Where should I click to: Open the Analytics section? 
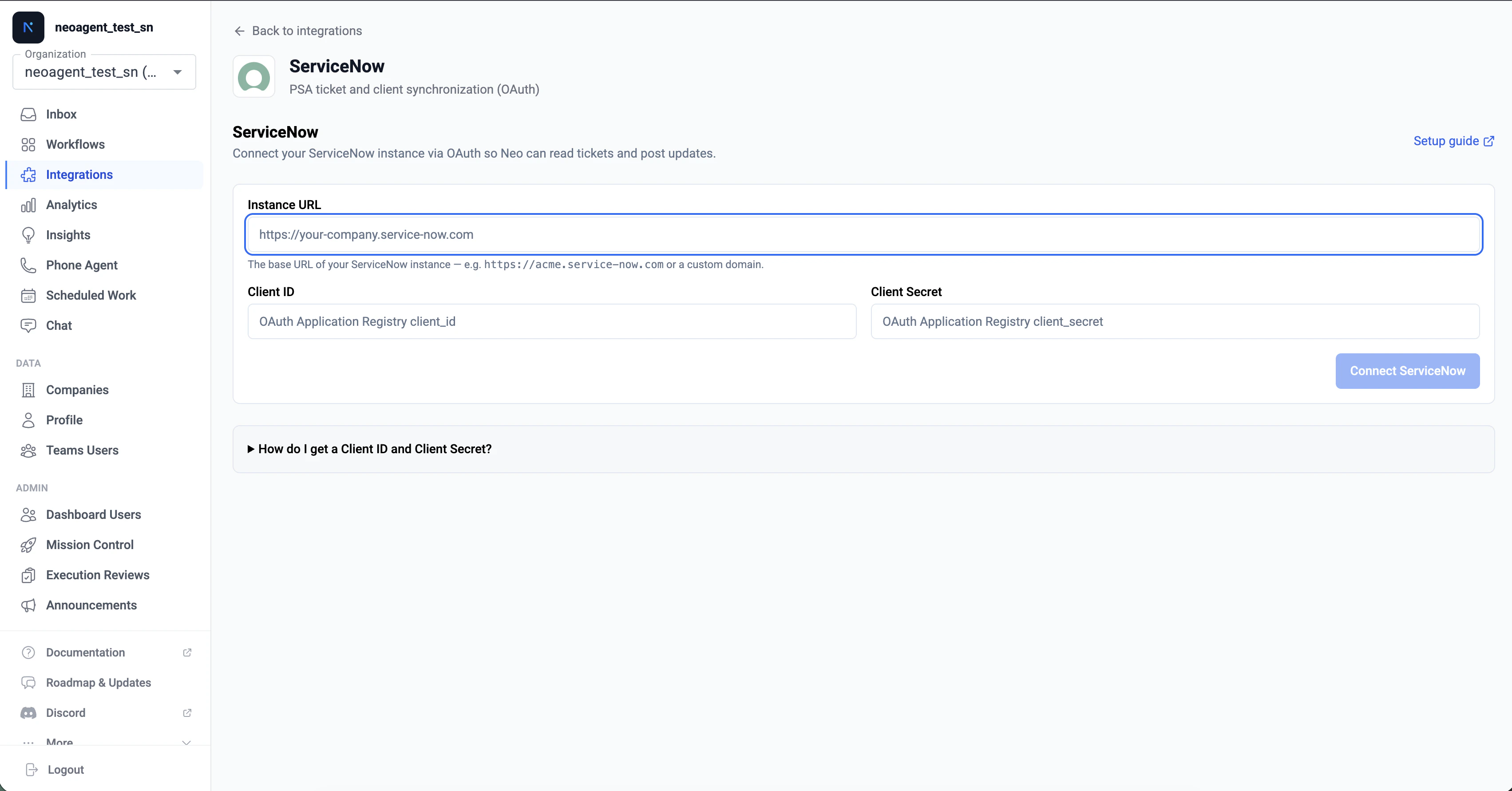click(x=104, y=205)
